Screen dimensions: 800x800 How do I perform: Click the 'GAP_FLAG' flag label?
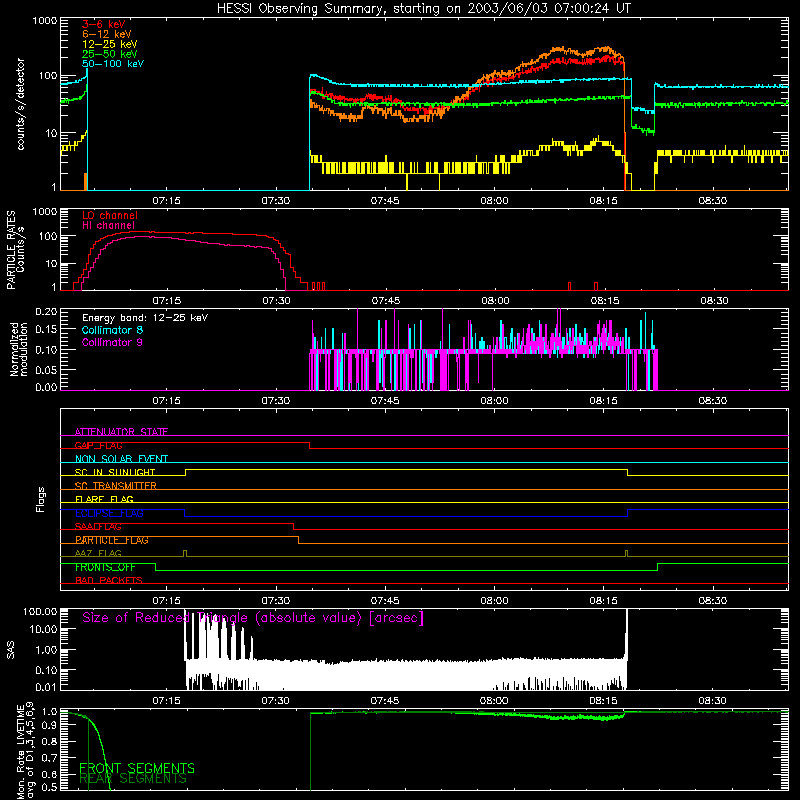point(98,445)
